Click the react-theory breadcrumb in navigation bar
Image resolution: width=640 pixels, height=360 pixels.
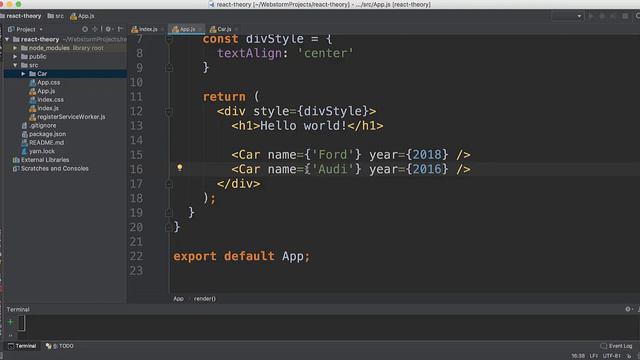point(24,16)
